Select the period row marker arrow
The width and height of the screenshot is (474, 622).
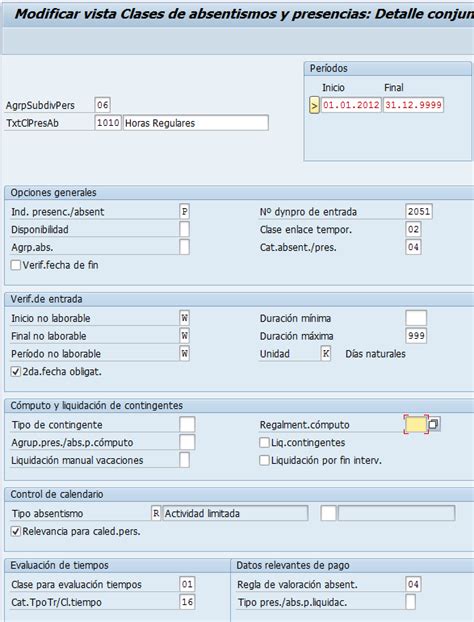coord(314,106)
